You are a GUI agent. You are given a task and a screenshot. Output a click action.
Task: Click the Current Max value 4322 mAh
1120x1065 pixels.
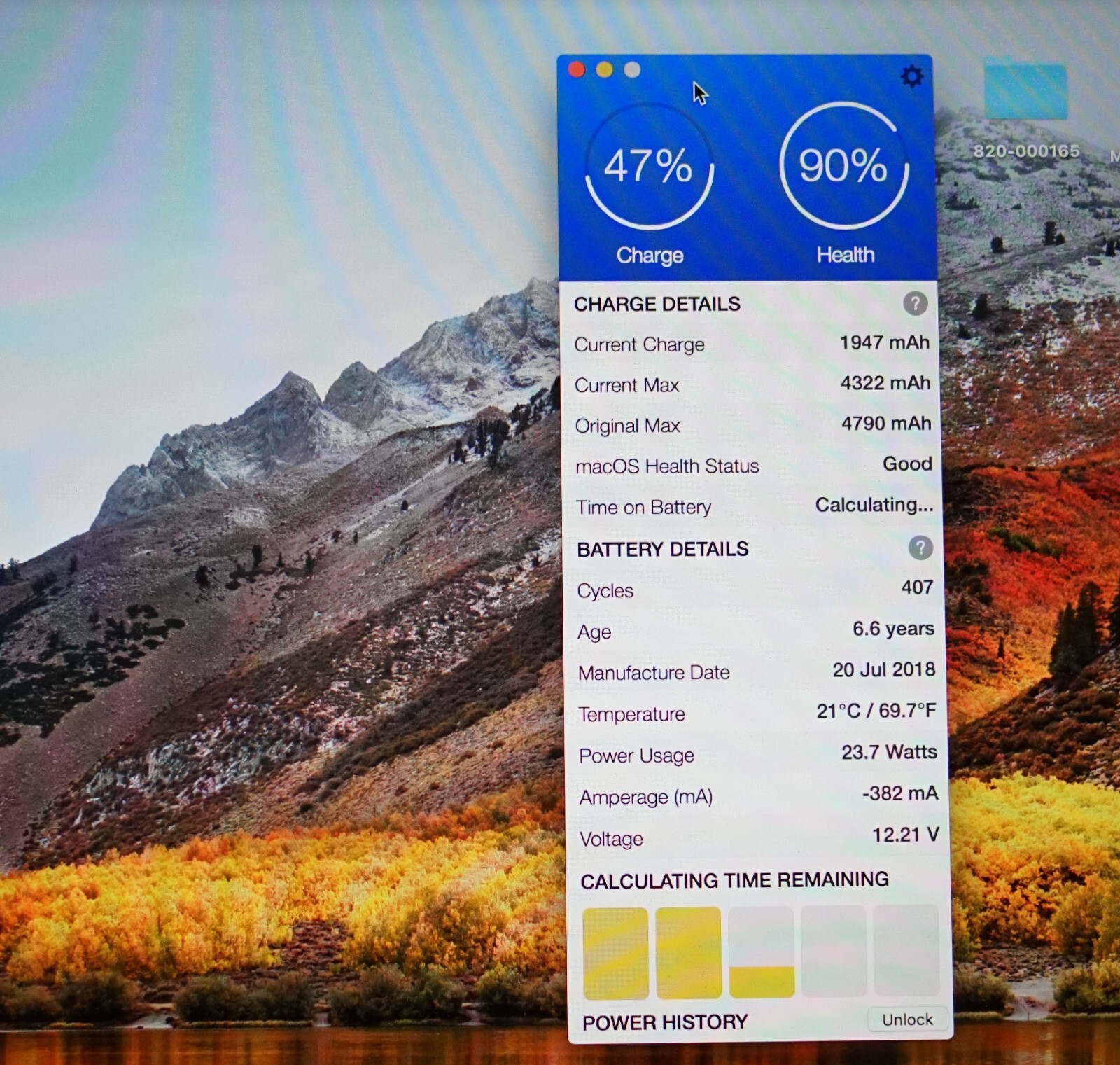pos(885,383)
